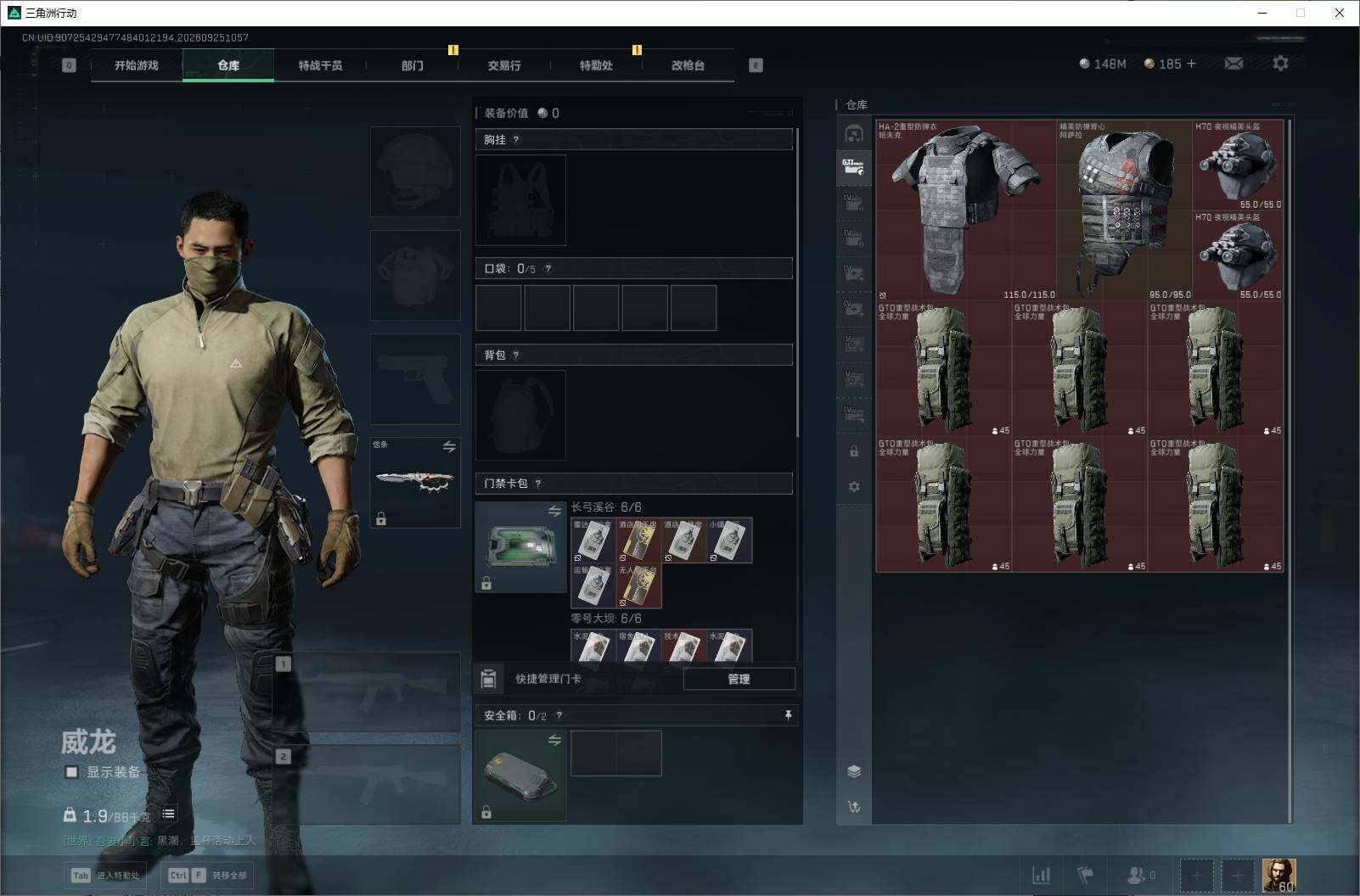Click the empty pistol equipment slot
Screen dimensions: 1360x896
pyautogui.click(x=415, y=378)
